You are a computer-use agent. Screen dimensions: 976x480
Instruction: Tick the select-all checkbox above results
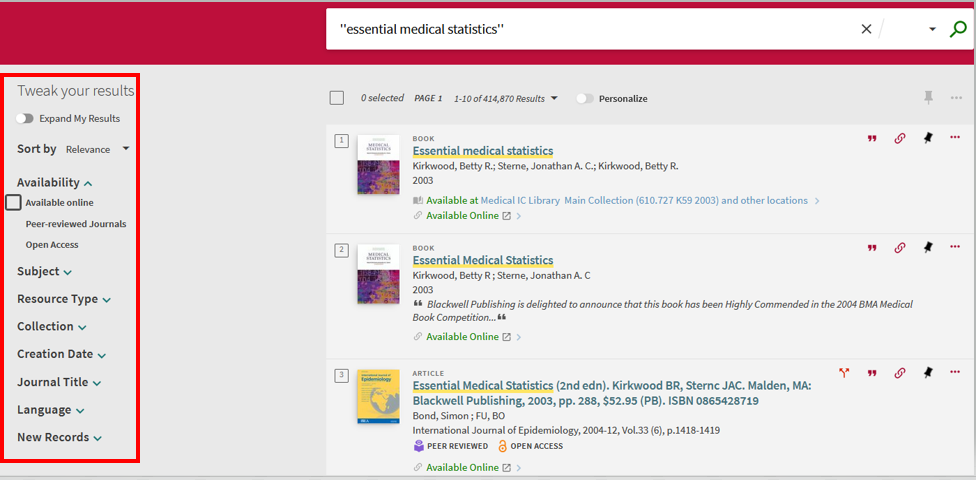[x=337, y=98]
